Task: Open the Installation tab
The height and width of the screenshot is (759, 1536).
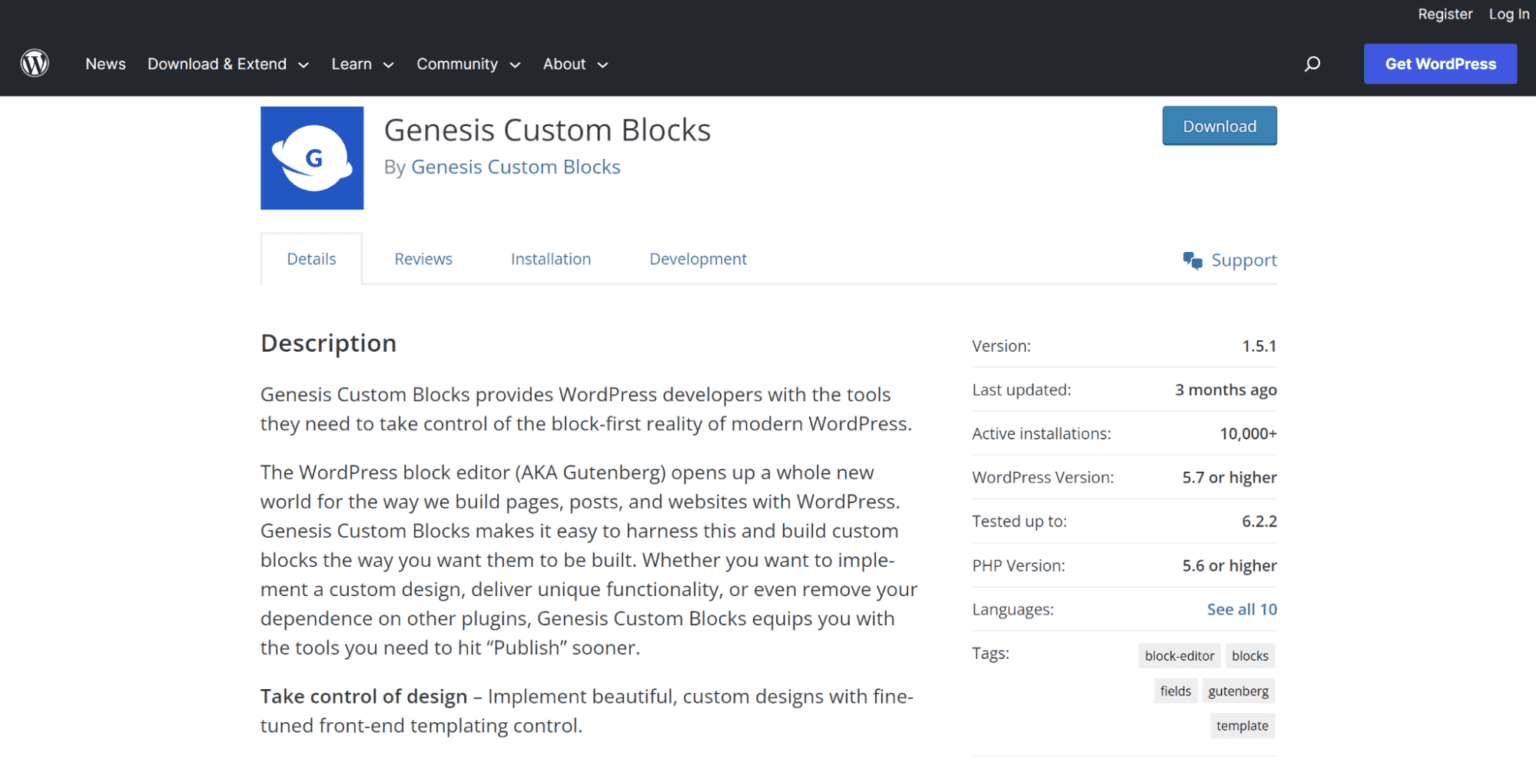Action: pyautogui.click(x=551, y=258)
